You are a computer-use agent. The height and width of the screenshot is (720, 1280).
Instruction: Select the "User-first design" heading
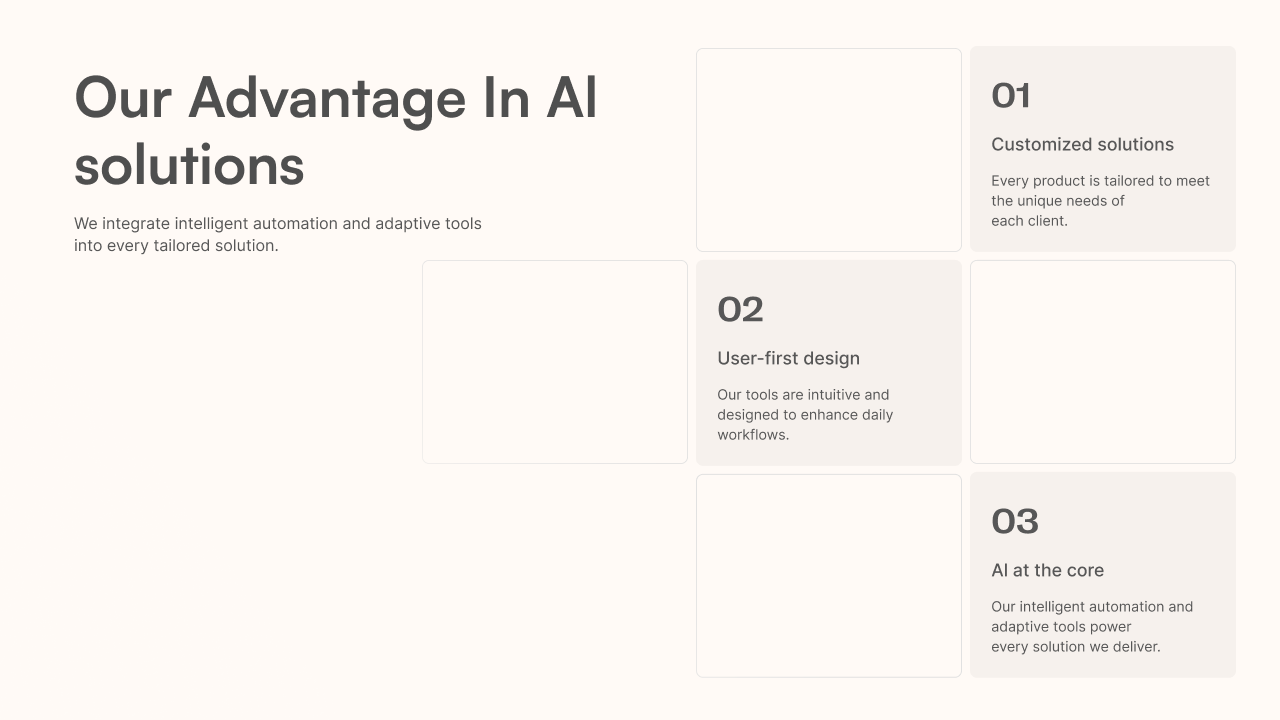coord(788,359)
